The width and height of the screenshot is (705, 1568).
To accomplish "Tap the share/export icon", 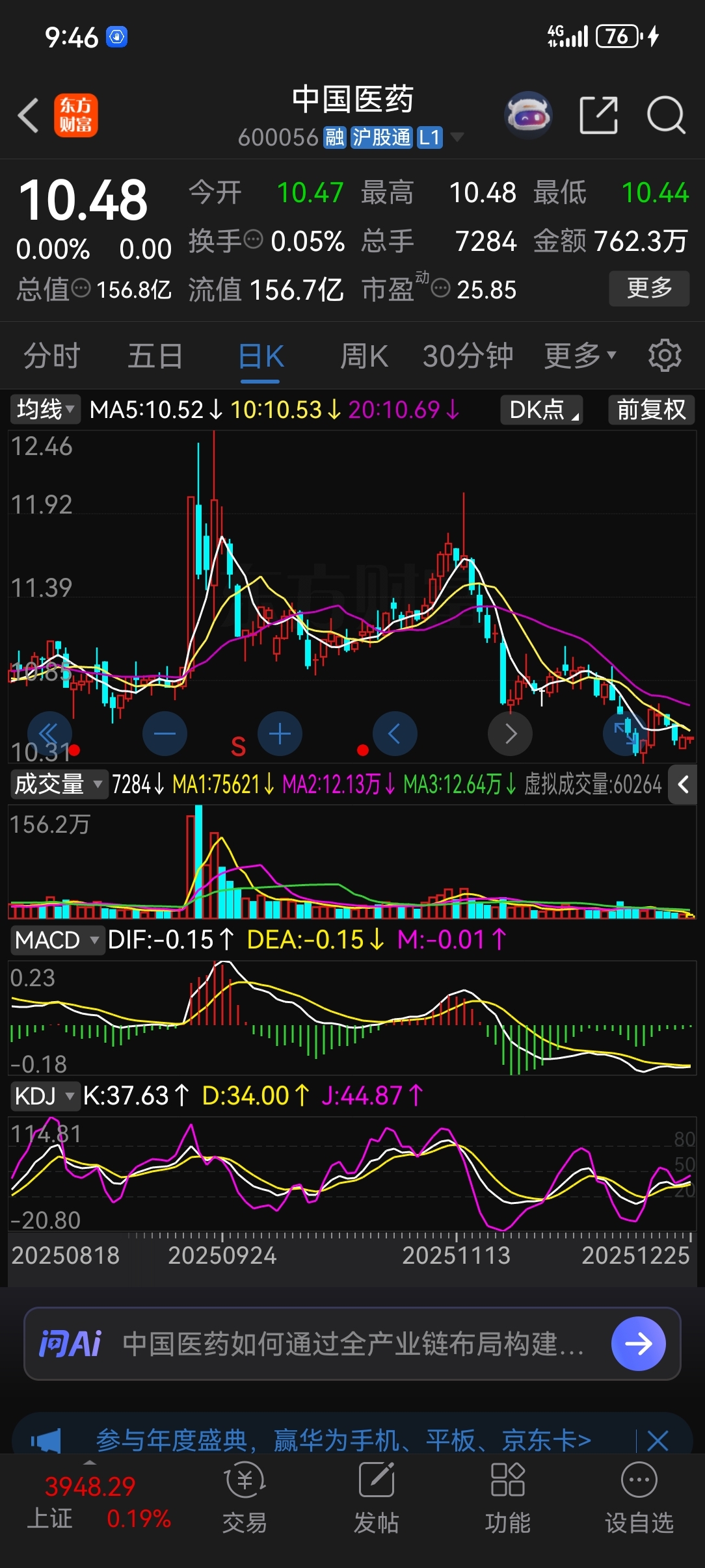I will [598, 115].
